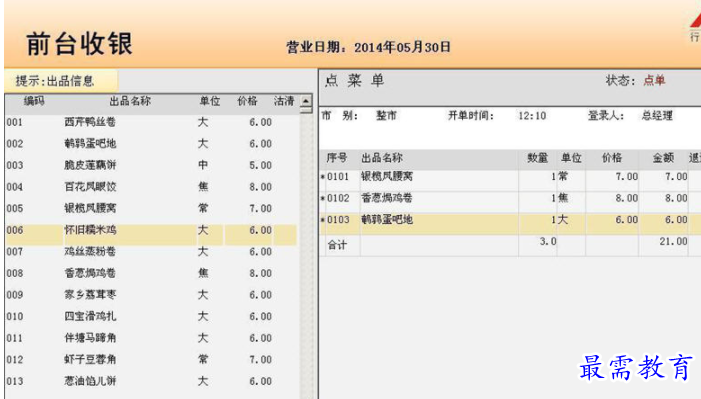
Task: Click the status value 点单
Action: coord(655,81)
